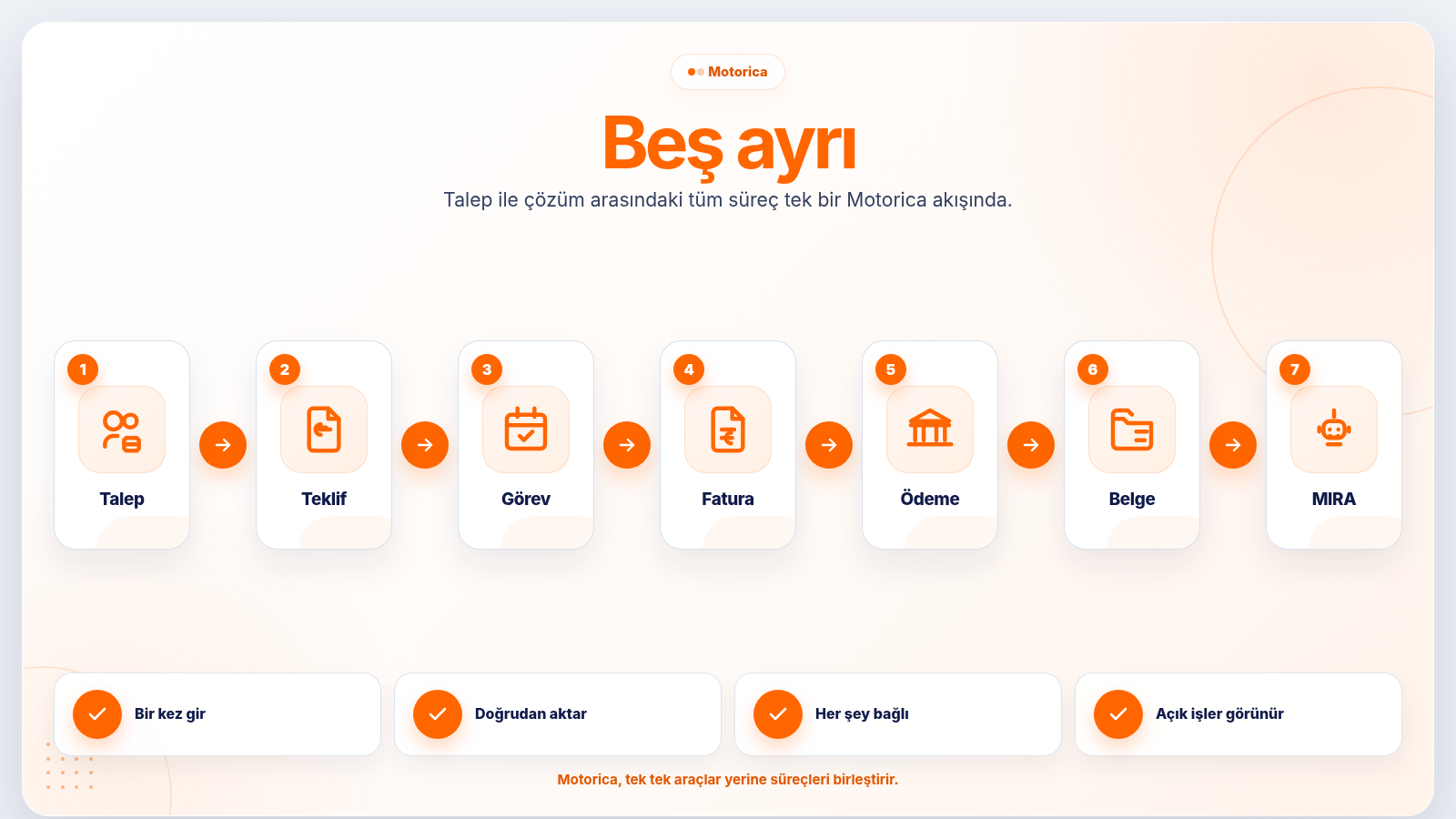Click the MIRA robot icon
1456x819 pixels.
coord(1334,429)
